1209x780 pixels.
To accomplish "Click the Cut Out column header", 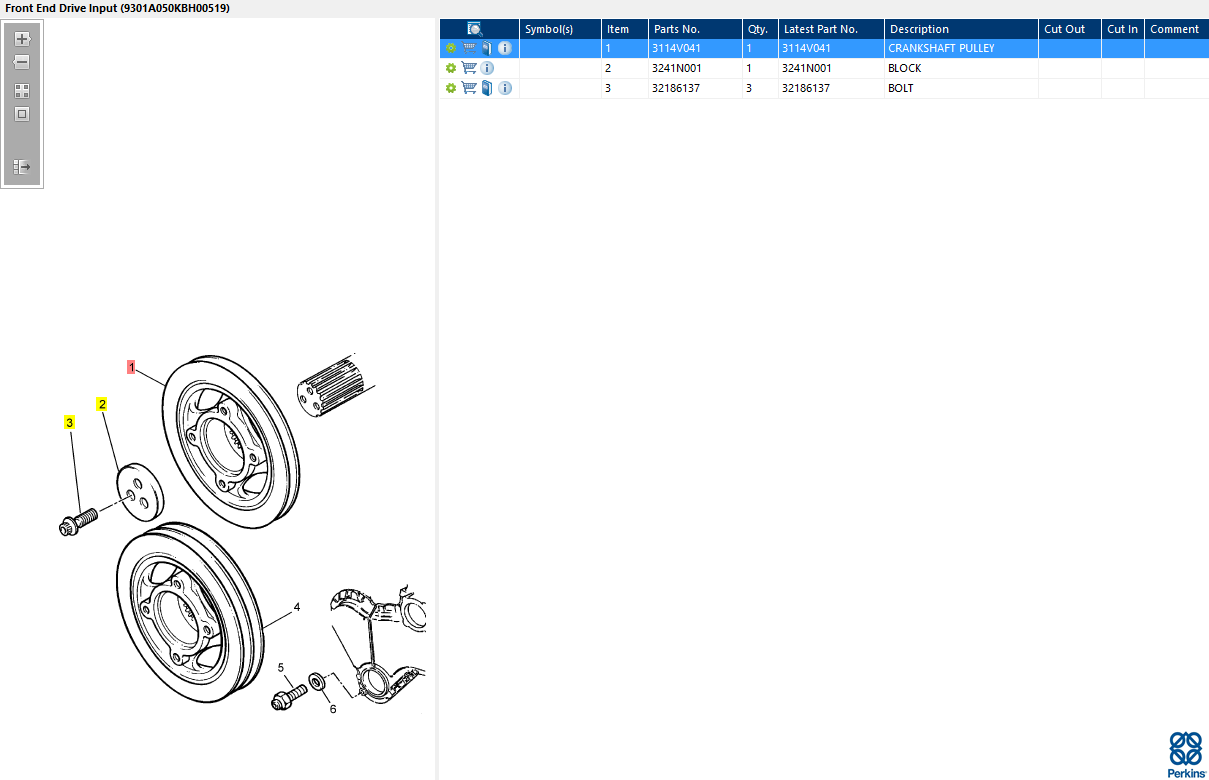I will pos(1070,29).
